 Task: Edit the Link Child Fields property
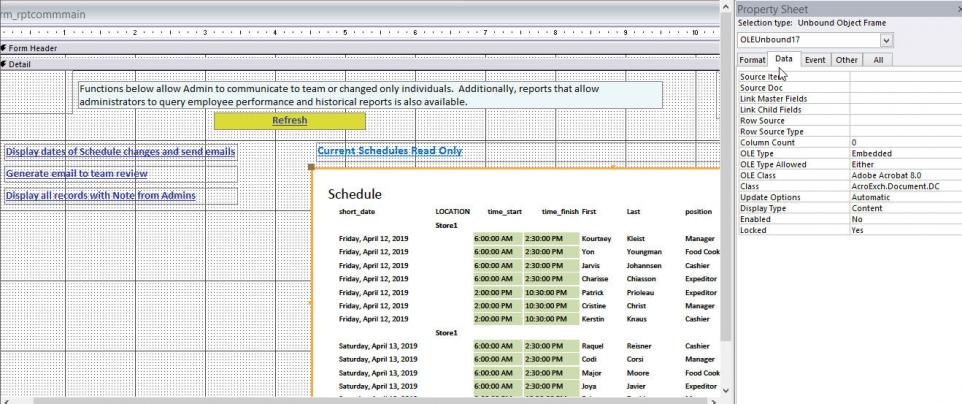(x=906, y=110)
